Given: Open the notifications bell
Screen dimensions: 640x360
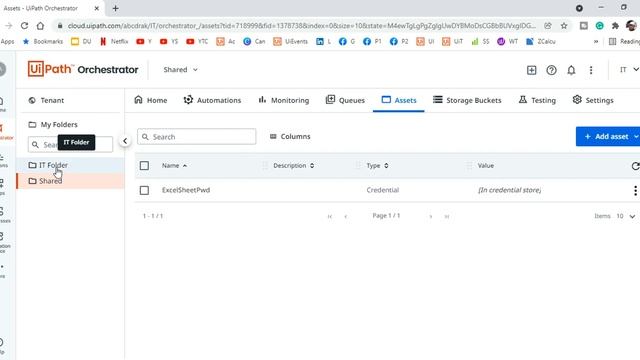Looking at the screenshot, I should tap(571, 70).
